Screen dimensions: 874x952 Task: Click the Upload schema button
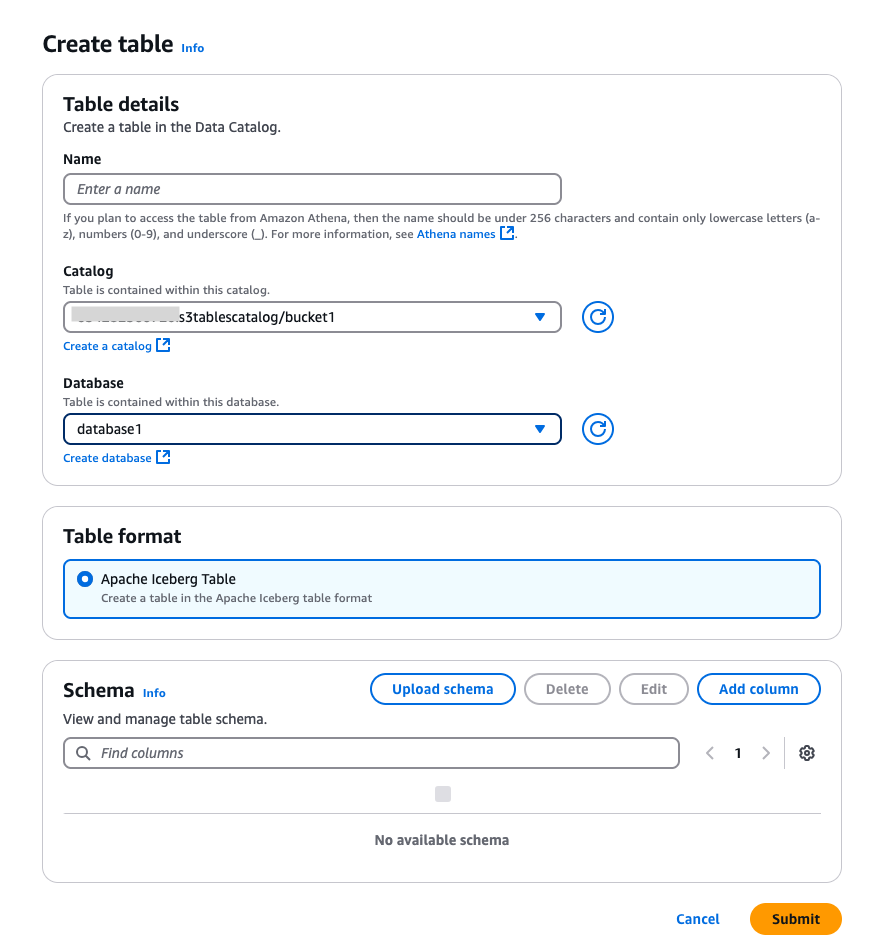(x=442, y=689)
